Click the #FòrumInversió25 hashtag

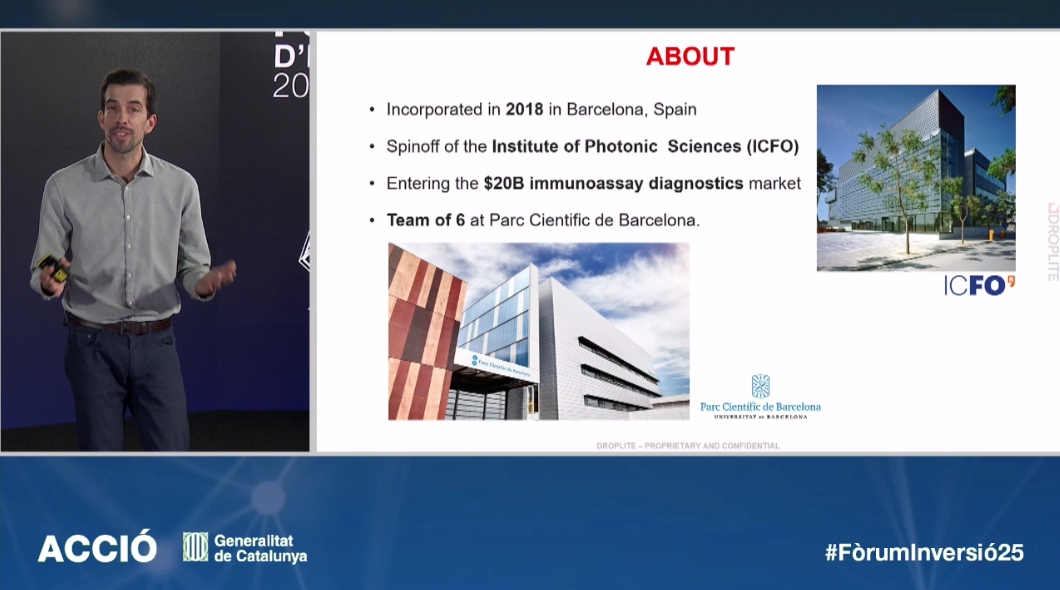point(924,552)
